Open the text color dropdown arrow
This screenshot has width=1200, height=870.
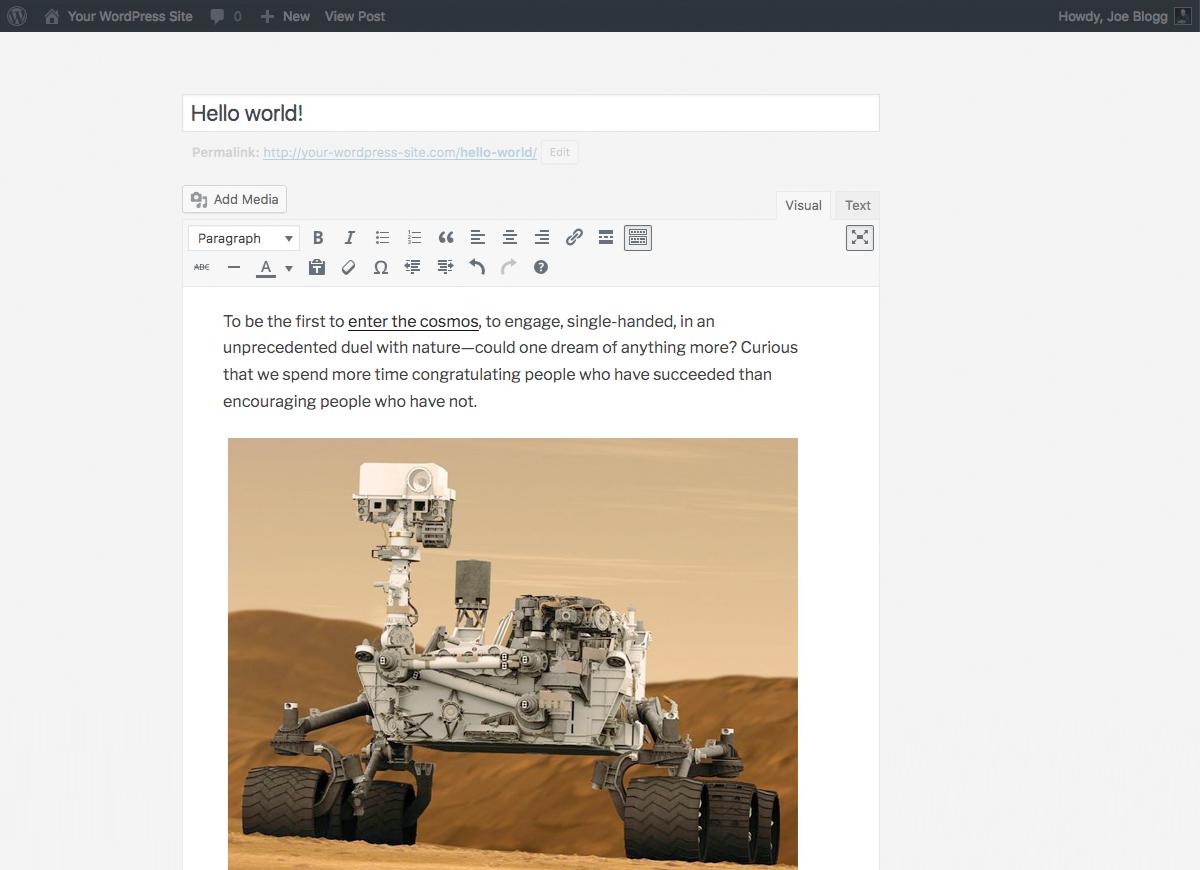point(289,268)
